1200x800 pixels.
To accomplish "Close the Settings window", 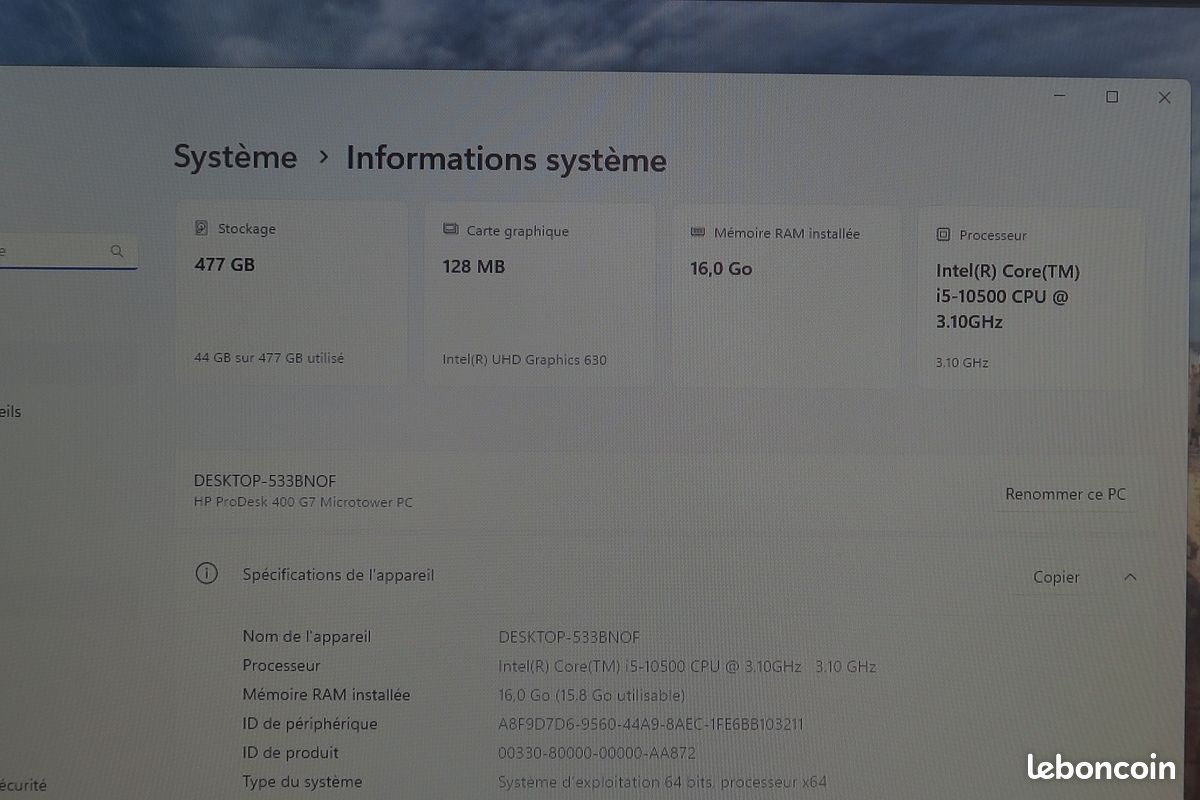I will pos(1164,98).
